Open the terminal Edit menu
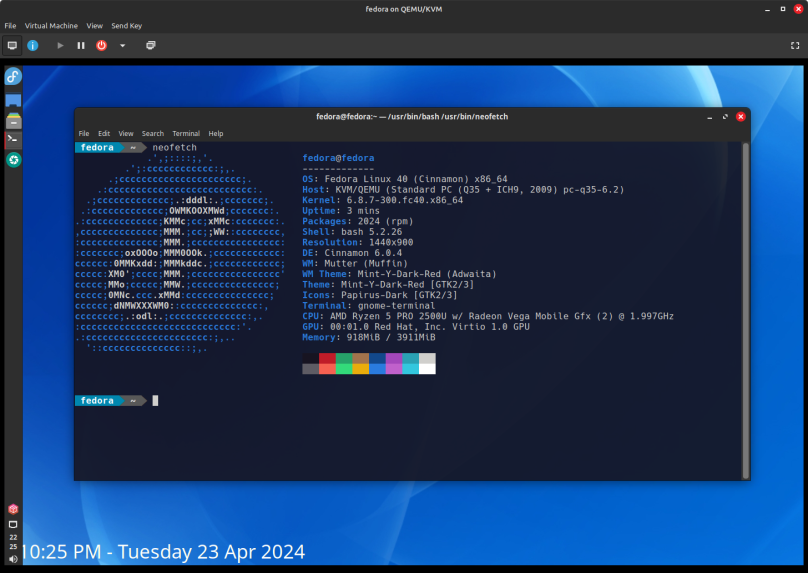The width and height of the screenshot is (808, 573). coord(104,133)
